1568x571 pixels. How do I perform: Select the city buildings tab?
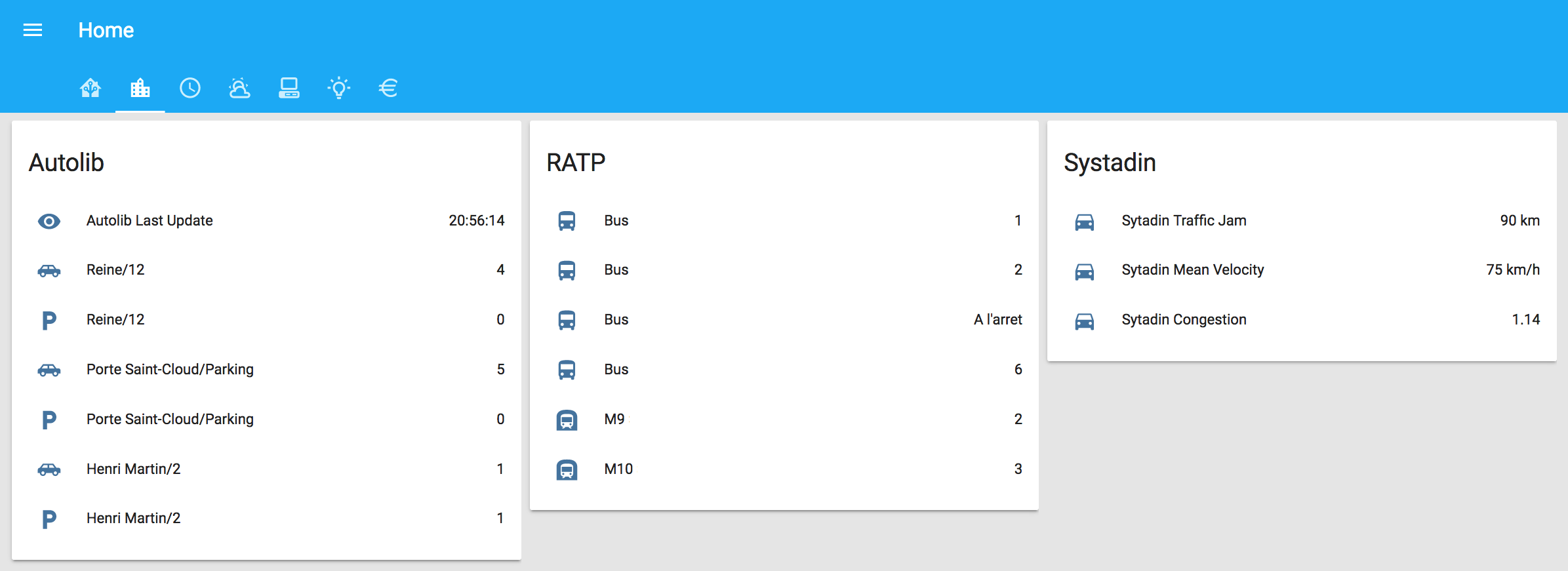pyautogui.click(x=140, y=88)
